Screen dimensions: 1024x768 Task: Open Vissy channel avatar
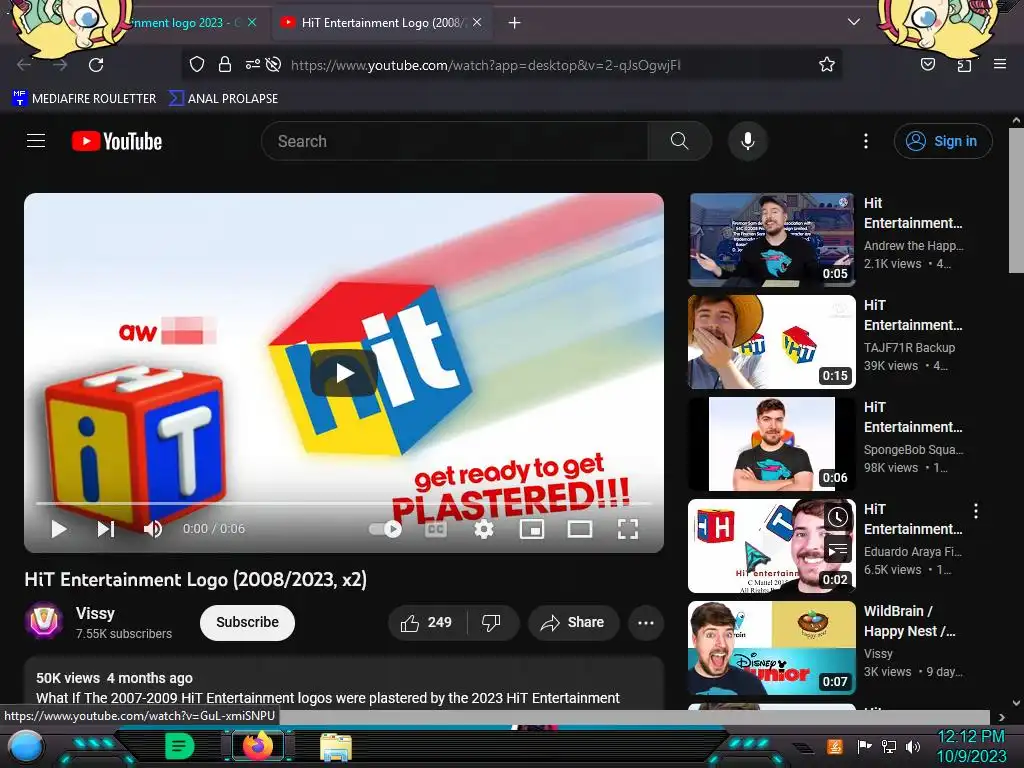pyautogui.click(x=44, y=620)
